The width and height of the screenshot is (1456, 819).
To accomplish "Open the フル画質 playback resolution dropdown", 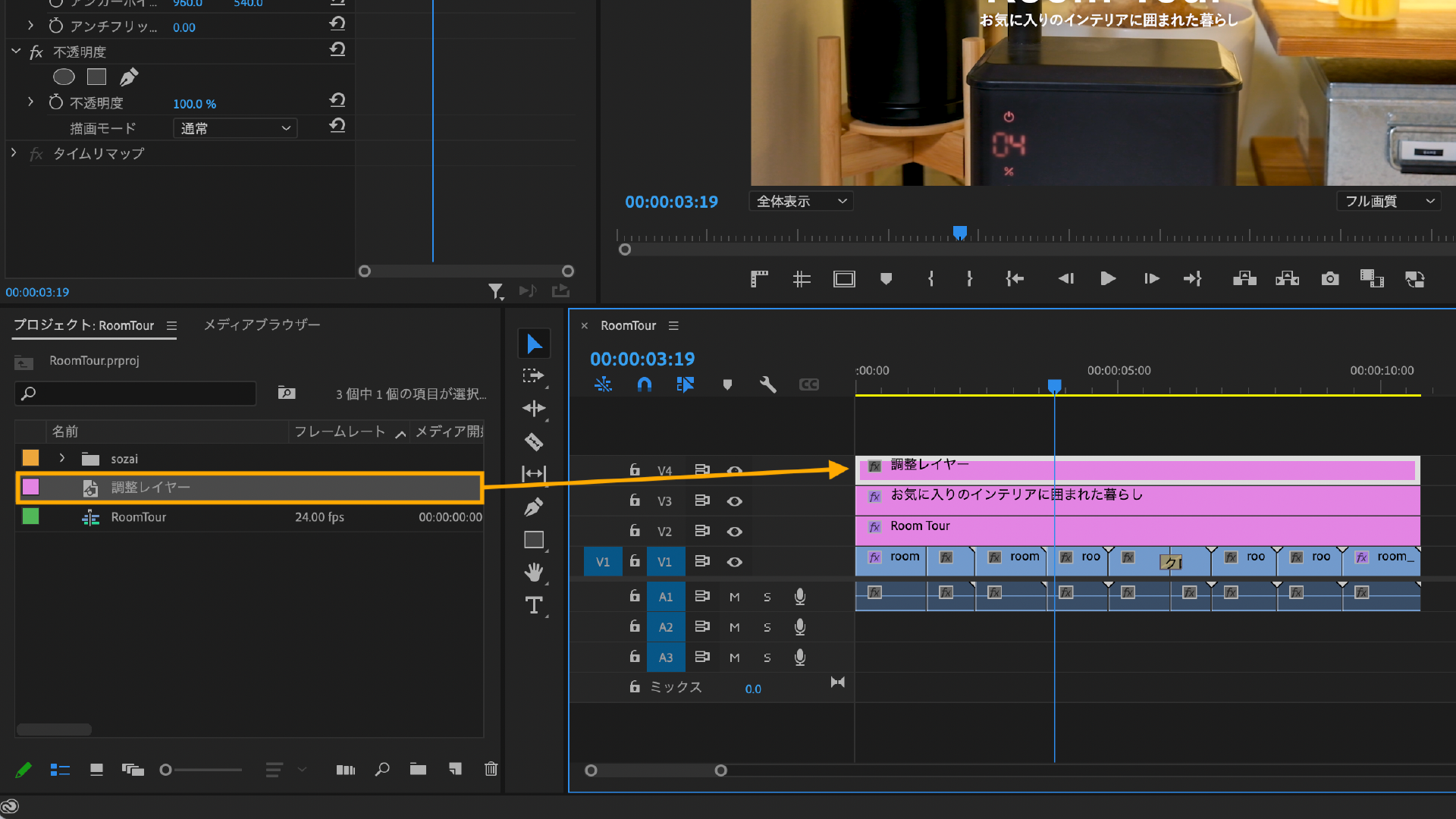I will (x=1389, y=201).
